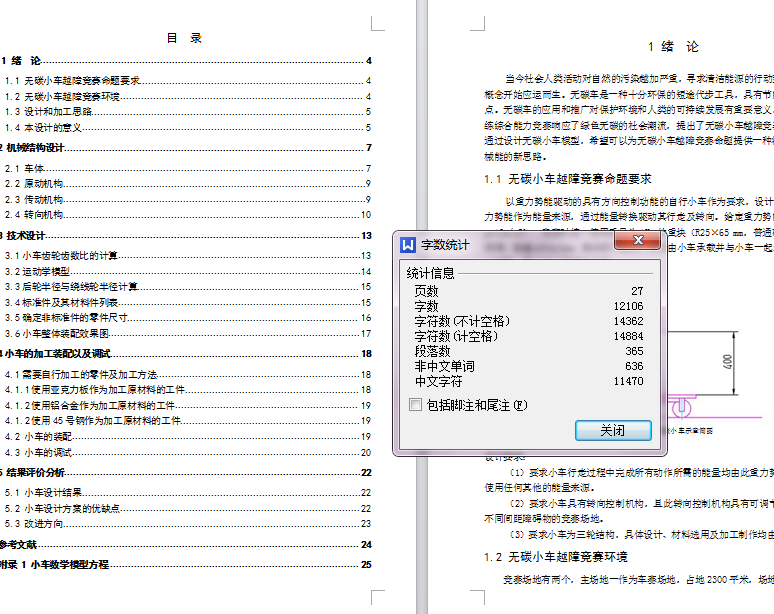
Task: Enable the 包括脚注和尾注 checkbox
Action: 416,405
